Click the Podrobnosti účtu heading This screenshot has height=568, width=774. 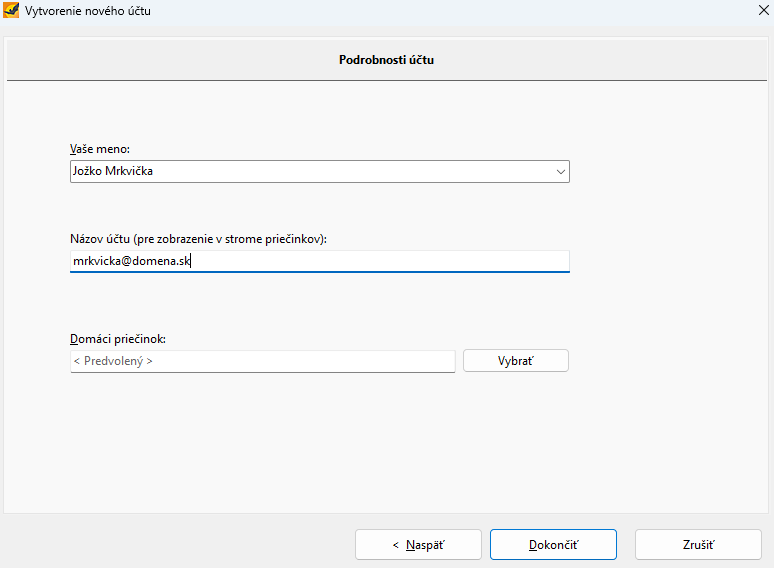pyautogui.click(x=387, y=60)
